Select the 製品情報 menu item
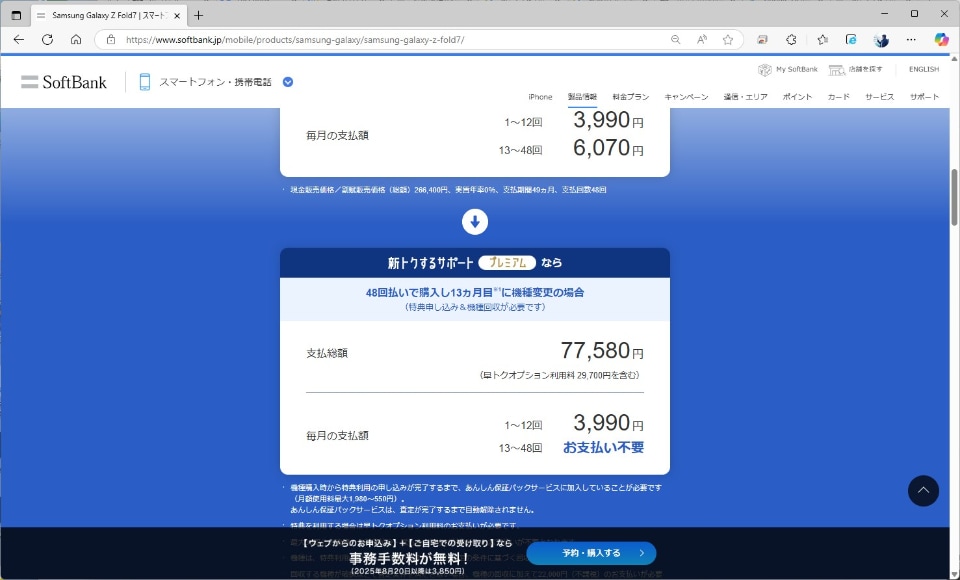 (582, 97)
